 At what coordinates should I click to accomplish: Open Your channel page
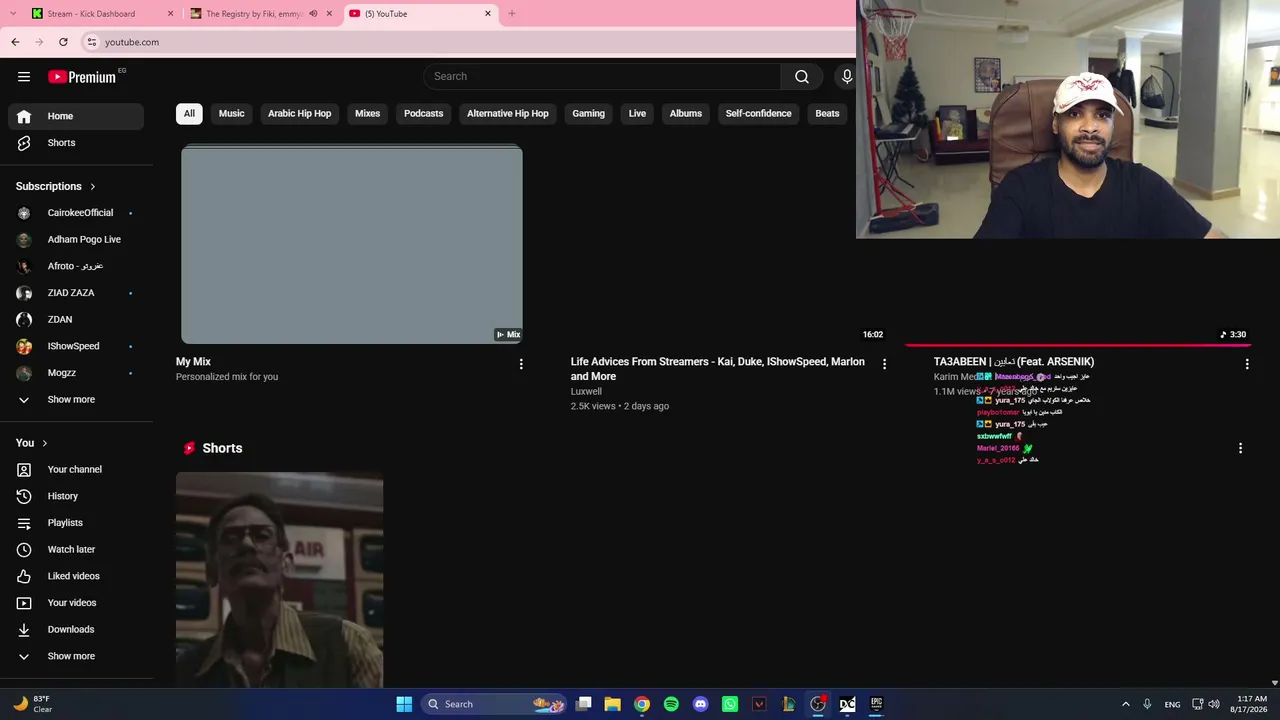click(76, 469)
